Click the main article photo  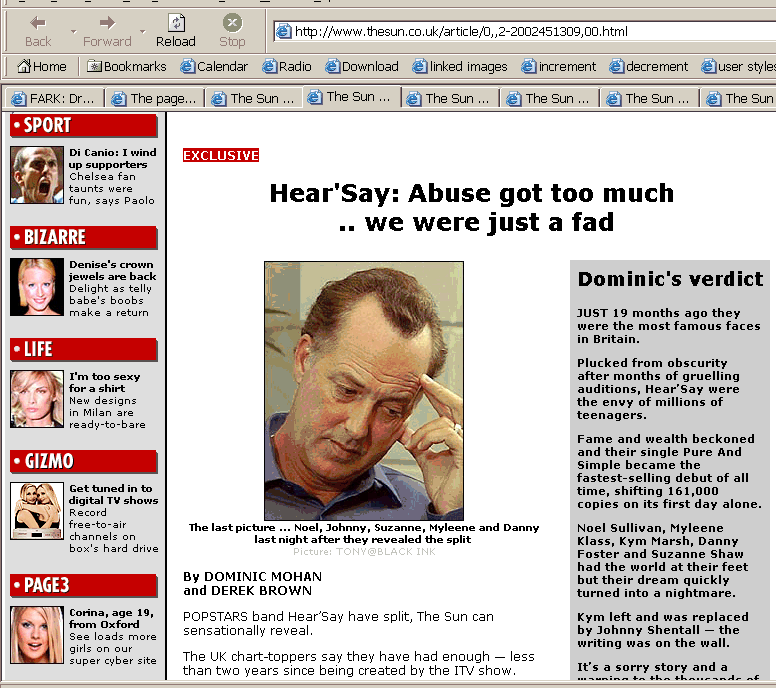click(364, 391)
